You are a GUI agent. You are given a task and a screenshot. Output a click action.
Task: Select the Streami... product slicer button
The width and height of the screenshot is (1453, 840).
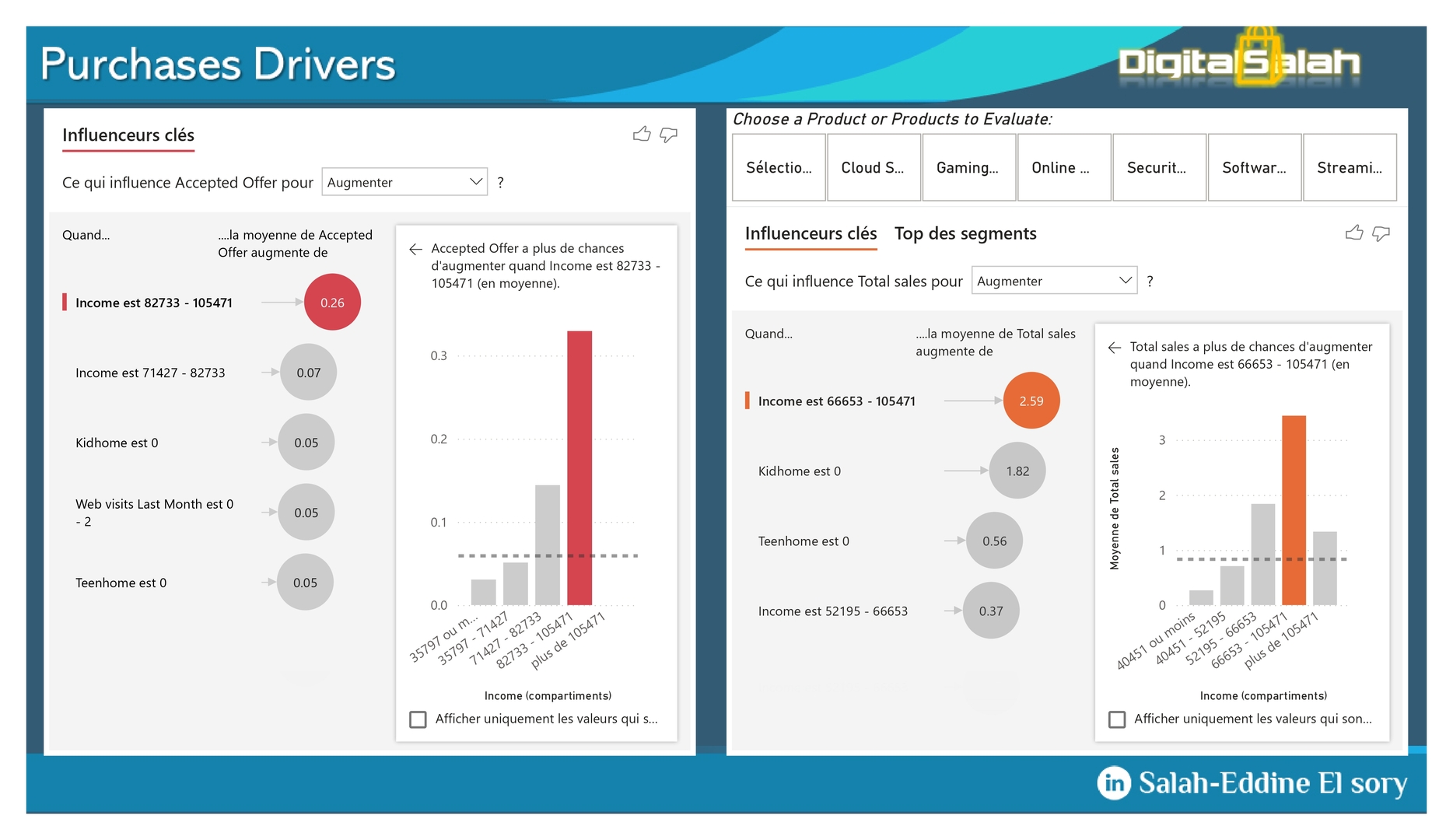pyautogui.click(x=1349, y=168)
